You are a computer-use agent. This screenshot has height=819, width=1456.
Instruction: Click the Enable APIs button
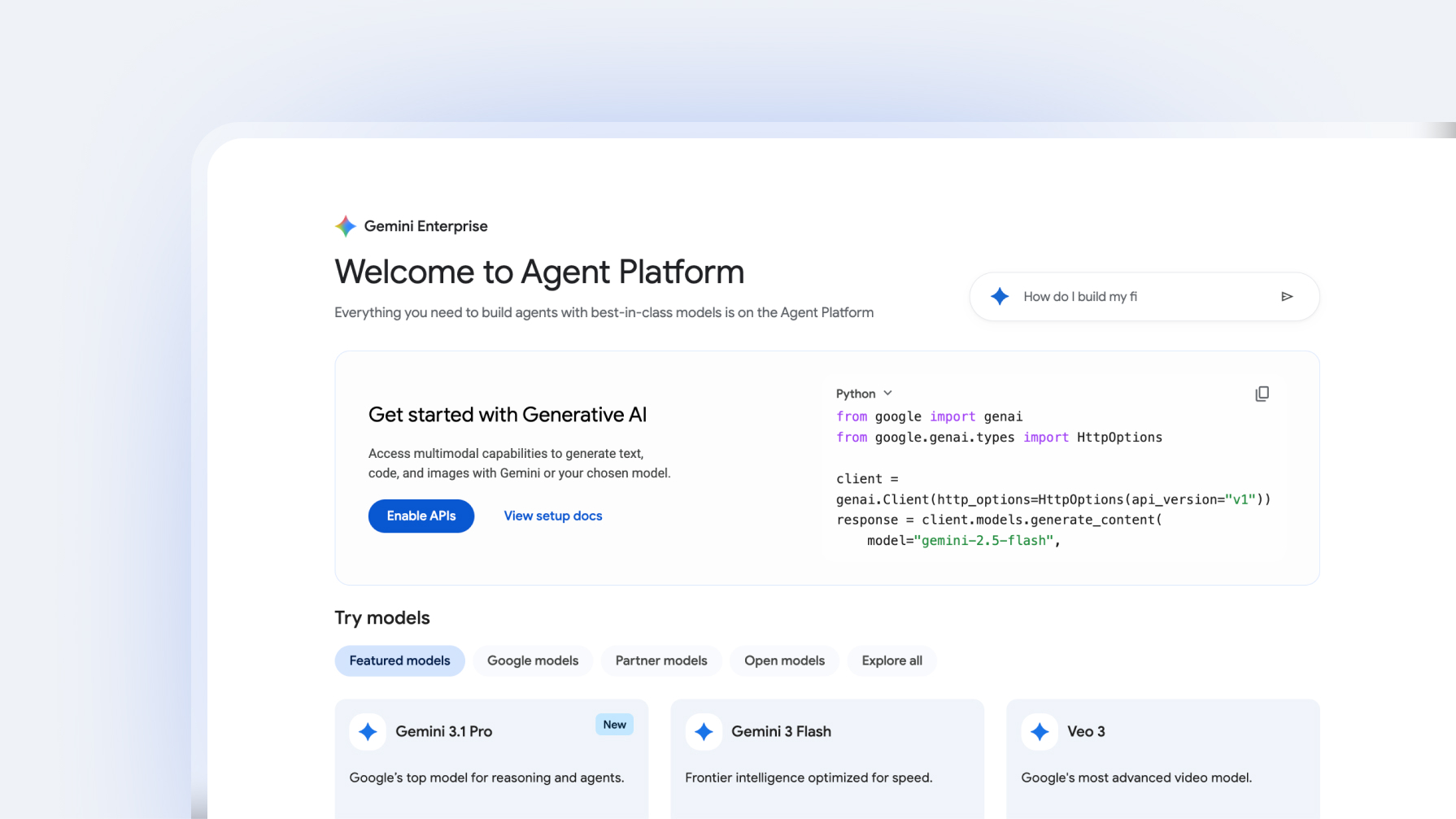(x=421, y=516)
